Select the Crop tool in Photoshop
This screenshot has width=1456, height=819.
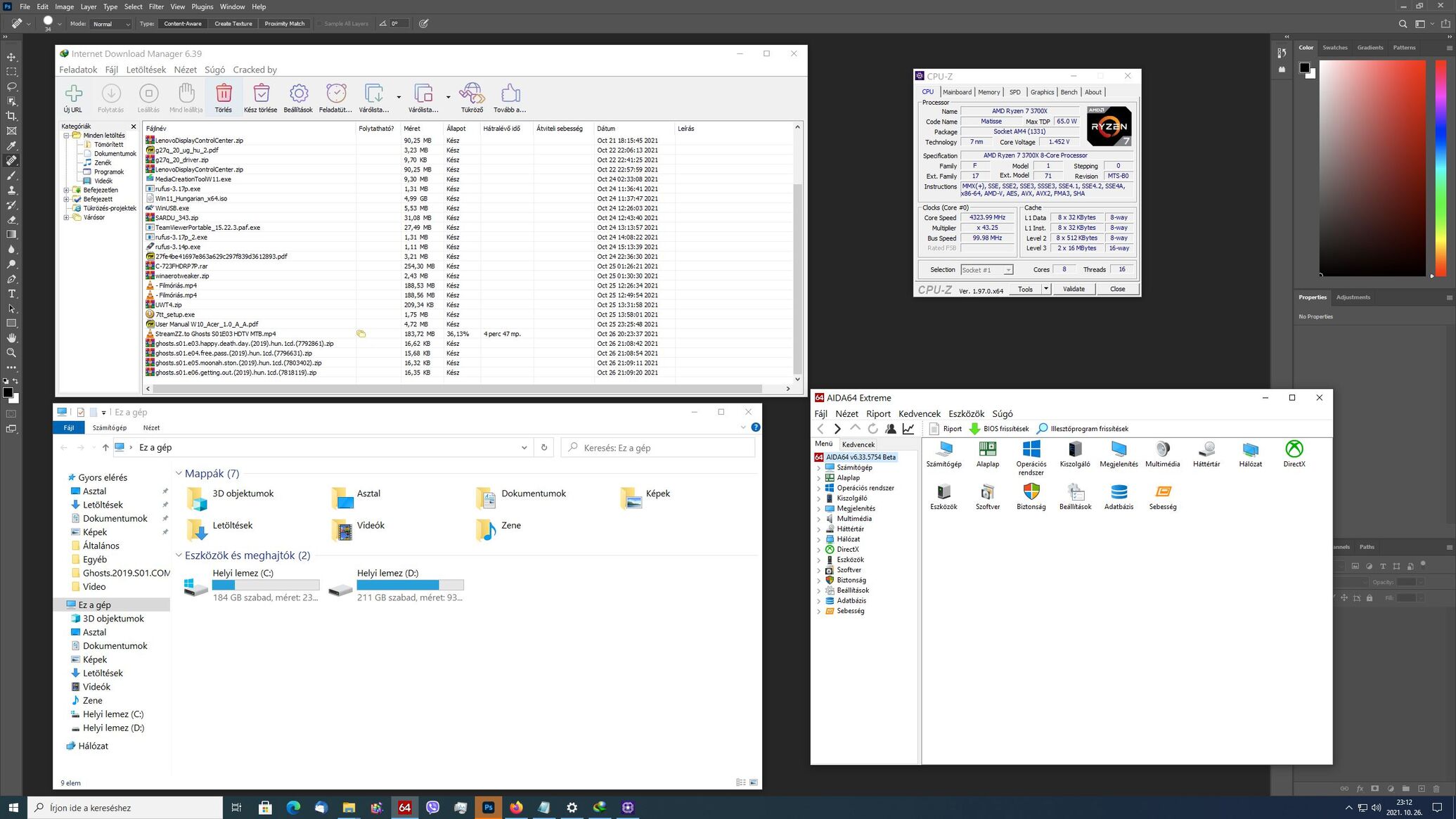tap(11, 116)
